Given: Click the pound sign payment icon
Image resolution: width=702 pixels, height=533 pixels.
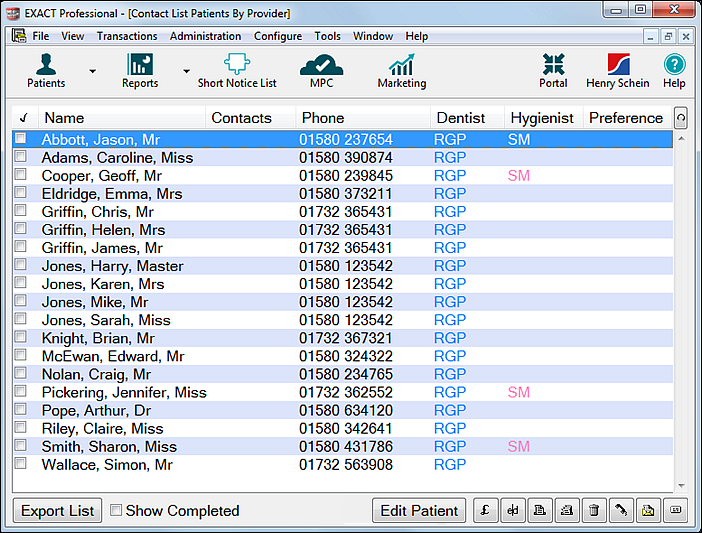Looking at the screenshot, I should coord(485,510).
